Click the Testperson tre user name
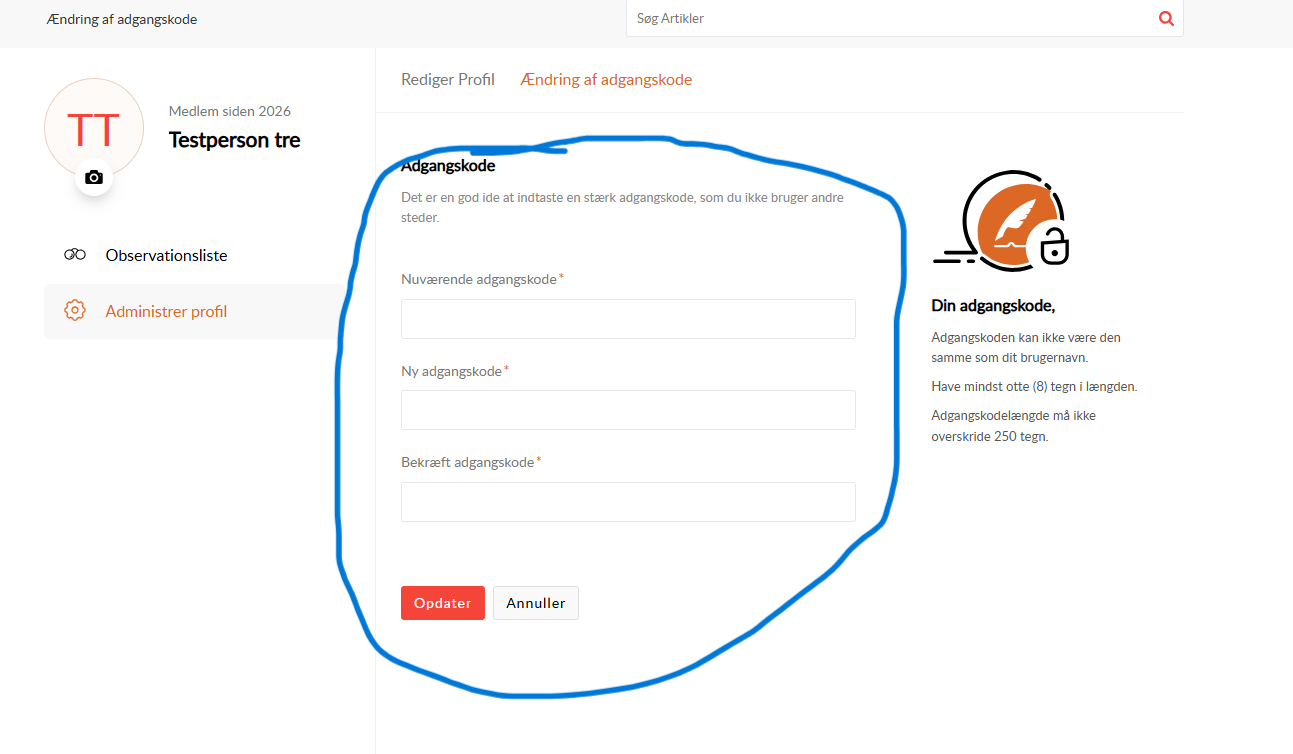 tap(234, 140)
